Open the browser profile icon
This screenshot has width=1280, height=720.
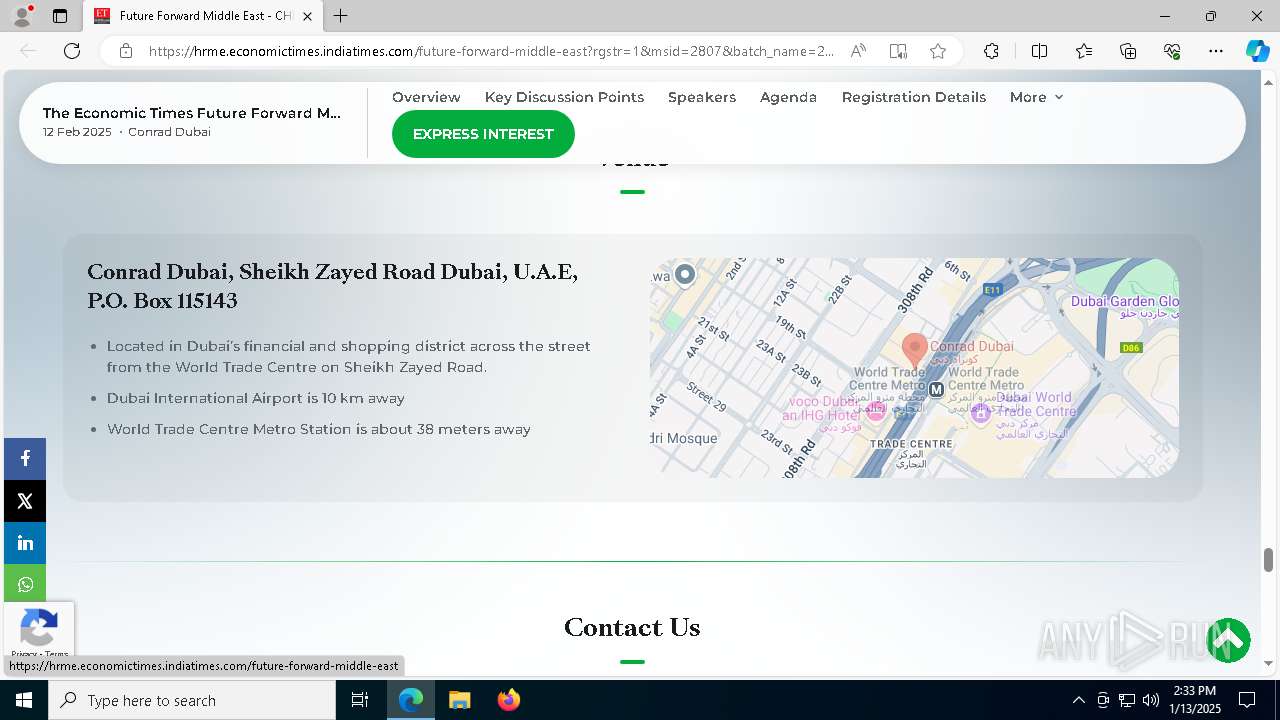tap(22, 16)
